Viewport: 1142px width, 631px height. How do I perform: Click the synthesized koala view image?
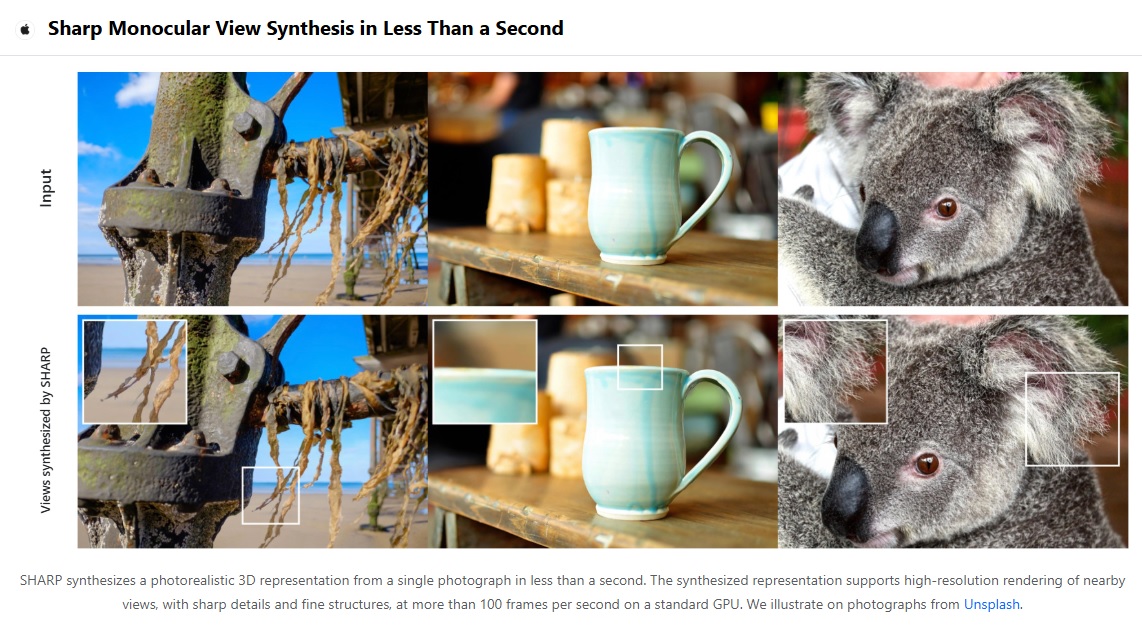pyautogui.click(x=953, y=431)
